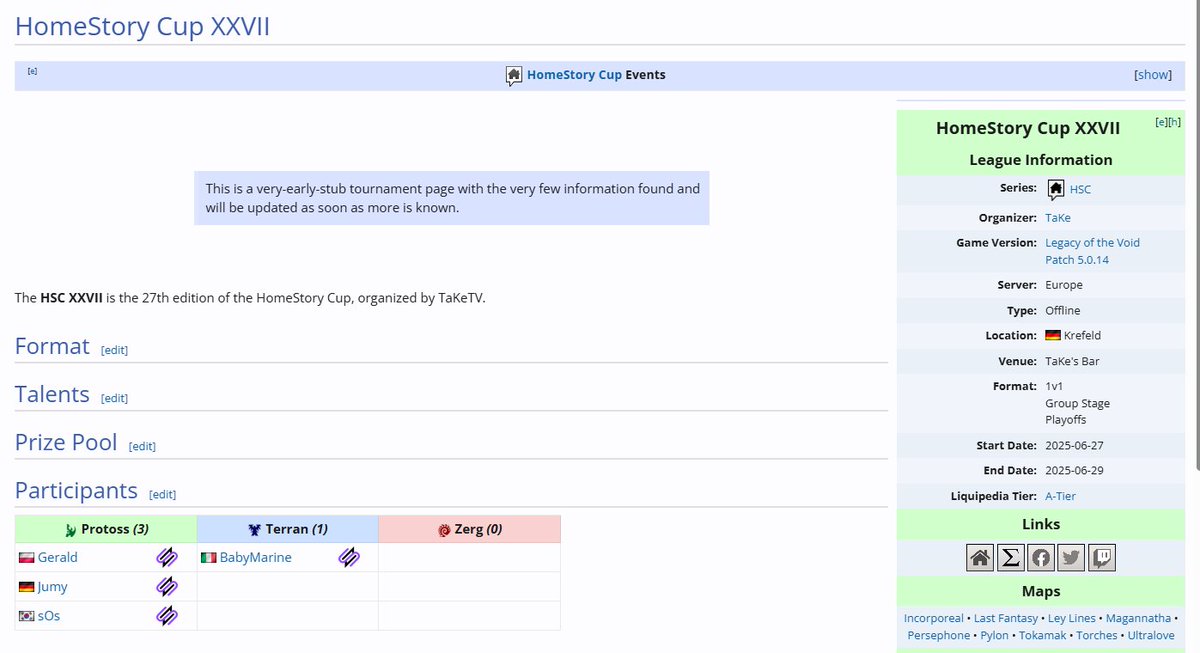Screen dimensions: 1200x653
Task: Edit the Format section
Action: (114, 350)
